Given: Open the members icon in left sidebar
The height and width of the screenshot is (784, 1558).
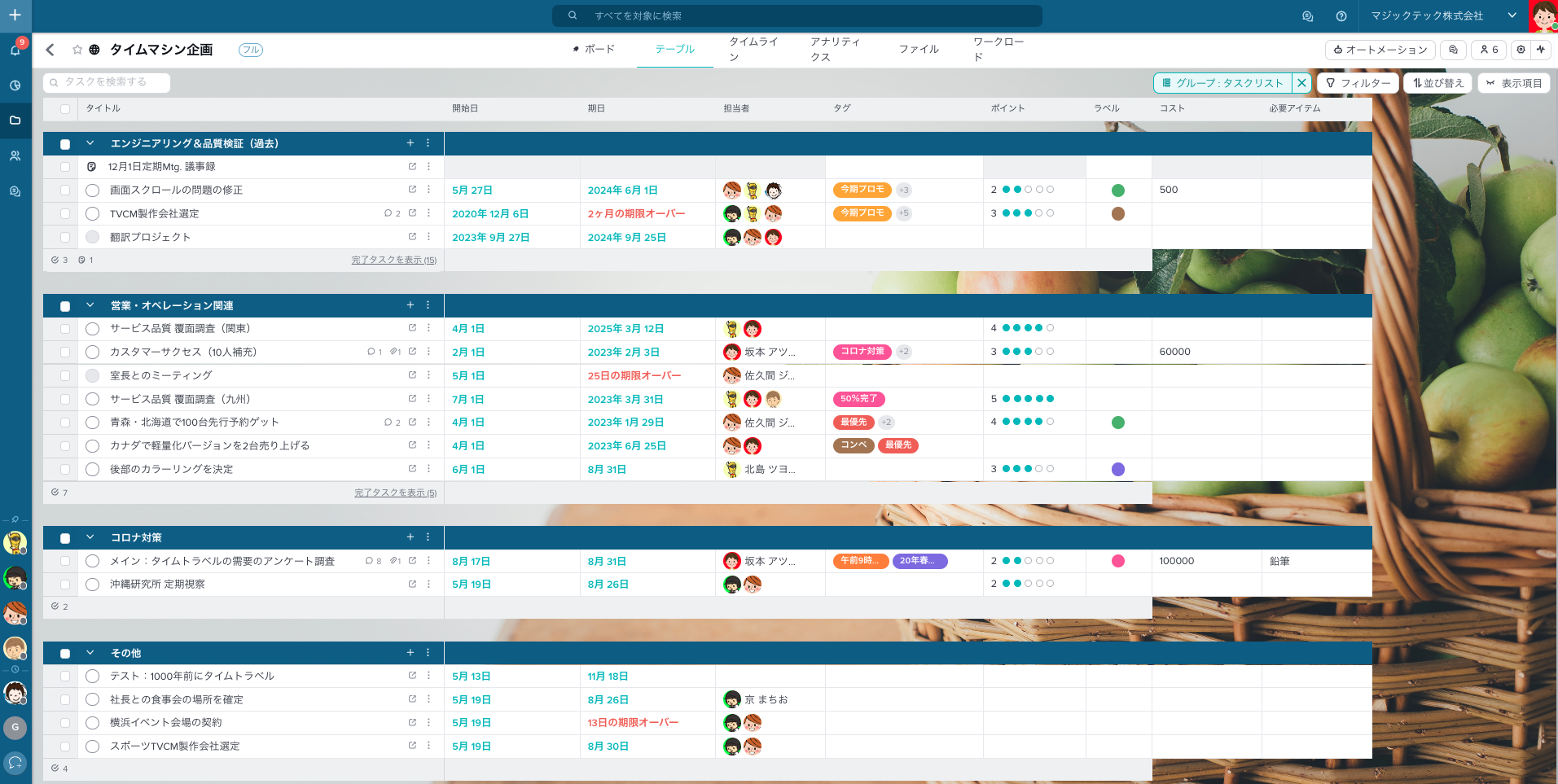Looking at the screenshot, I should pyautogui.click(x=15, y=155).
